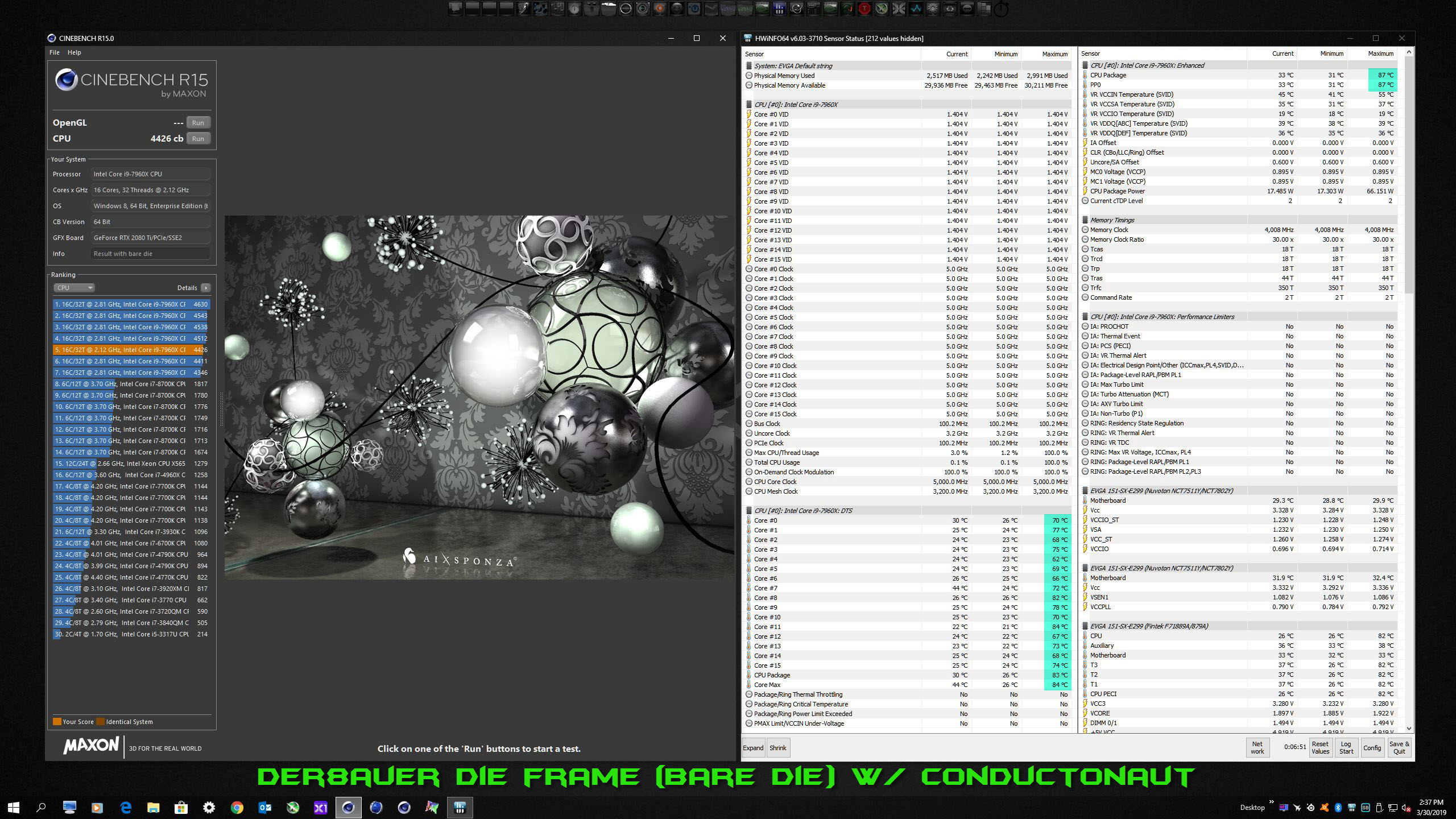
Task: Open HWiNFO Config settings
Action: click(1372, 747)
